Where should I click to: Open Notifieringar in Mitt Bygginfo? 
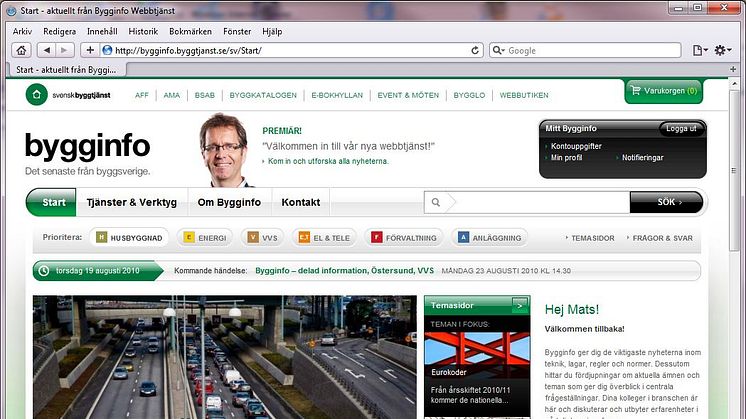pyautogui.click(x=642, y=157)
